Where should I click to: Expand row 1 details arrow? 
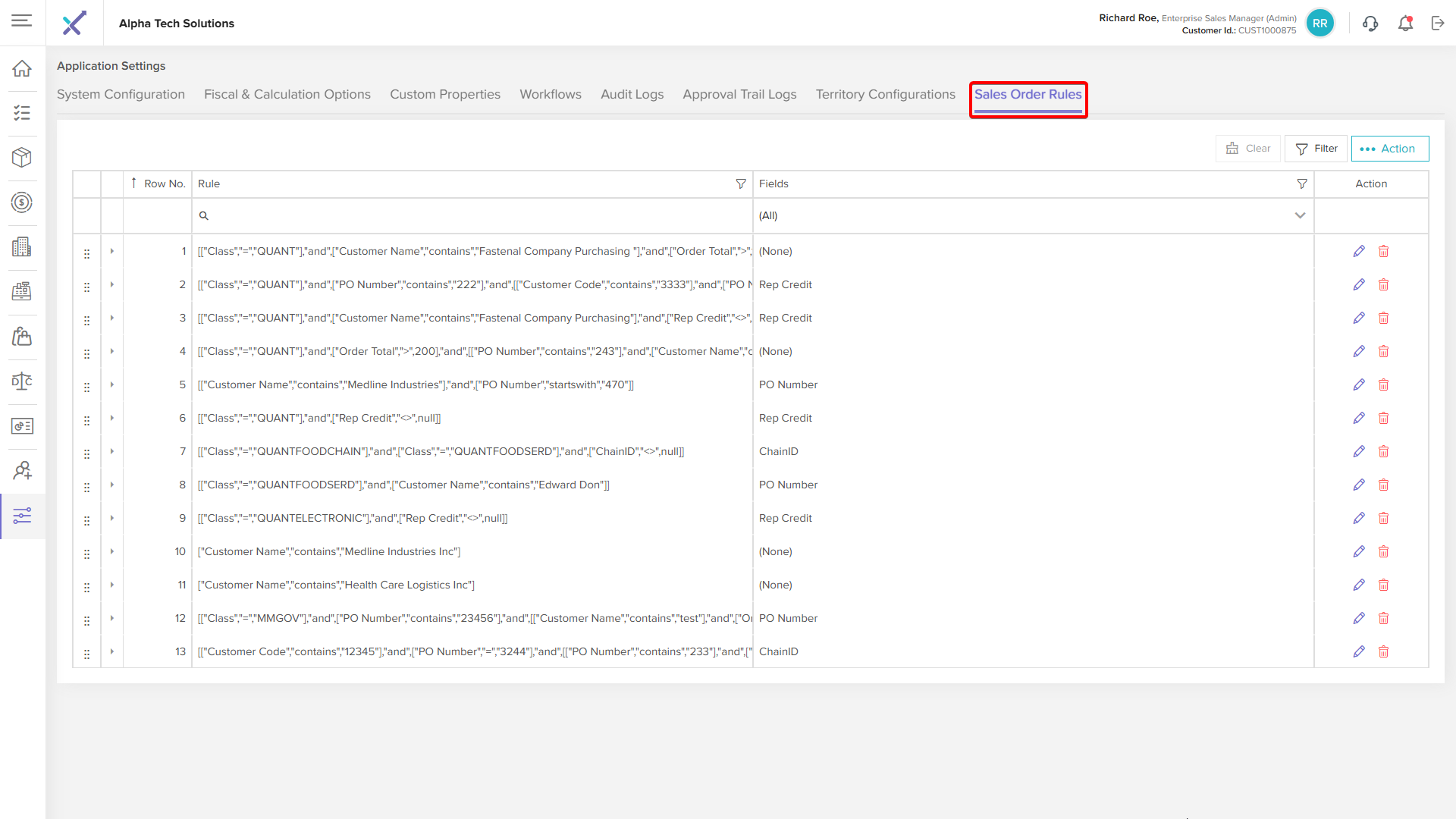(x=112, y=251)
